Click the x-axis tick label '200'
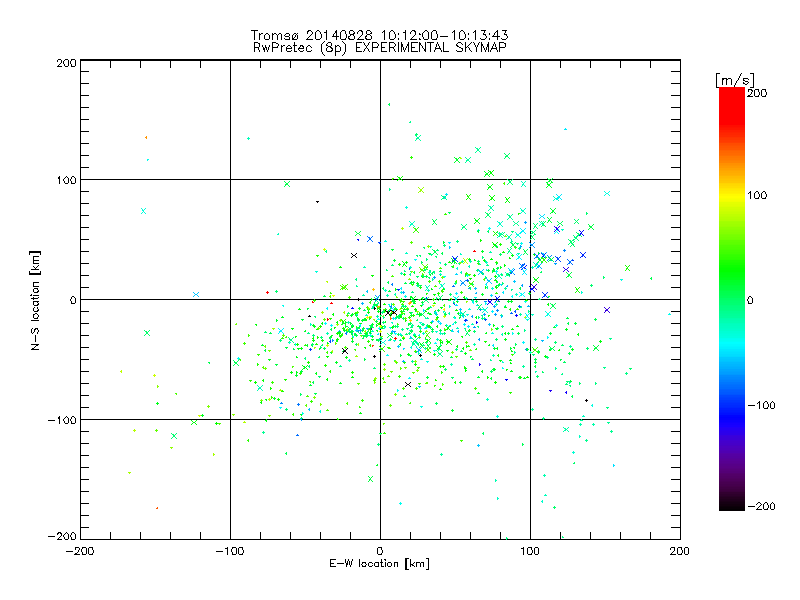This screenshot has width=800, height=600. tap(680, 551)
